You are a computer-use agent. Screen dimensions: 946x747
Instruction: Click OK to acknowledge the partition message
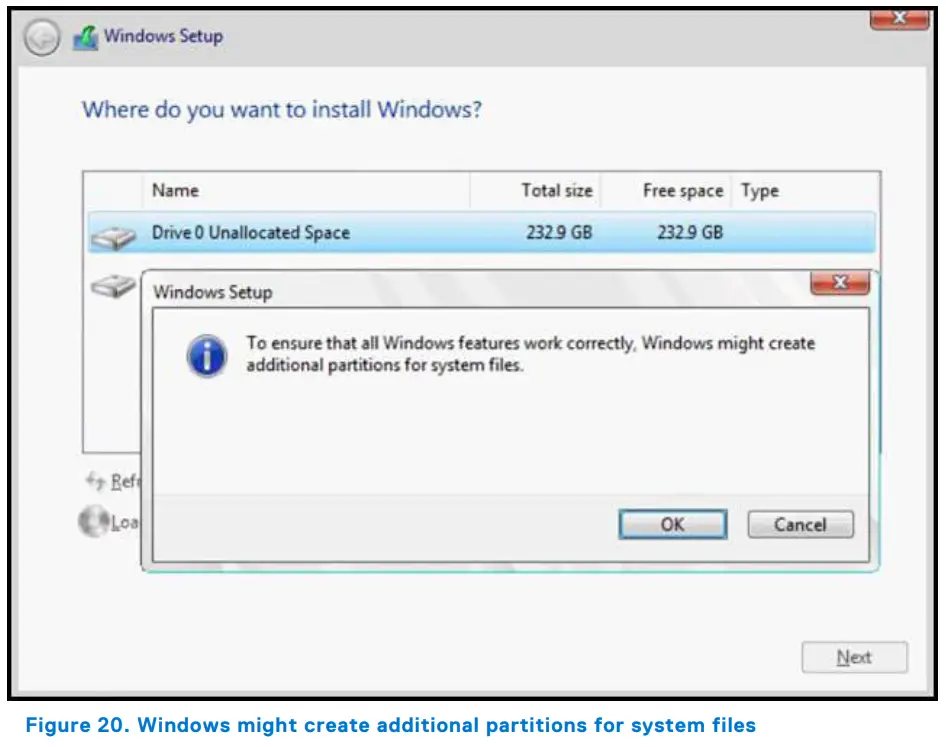tap(671, 524)
